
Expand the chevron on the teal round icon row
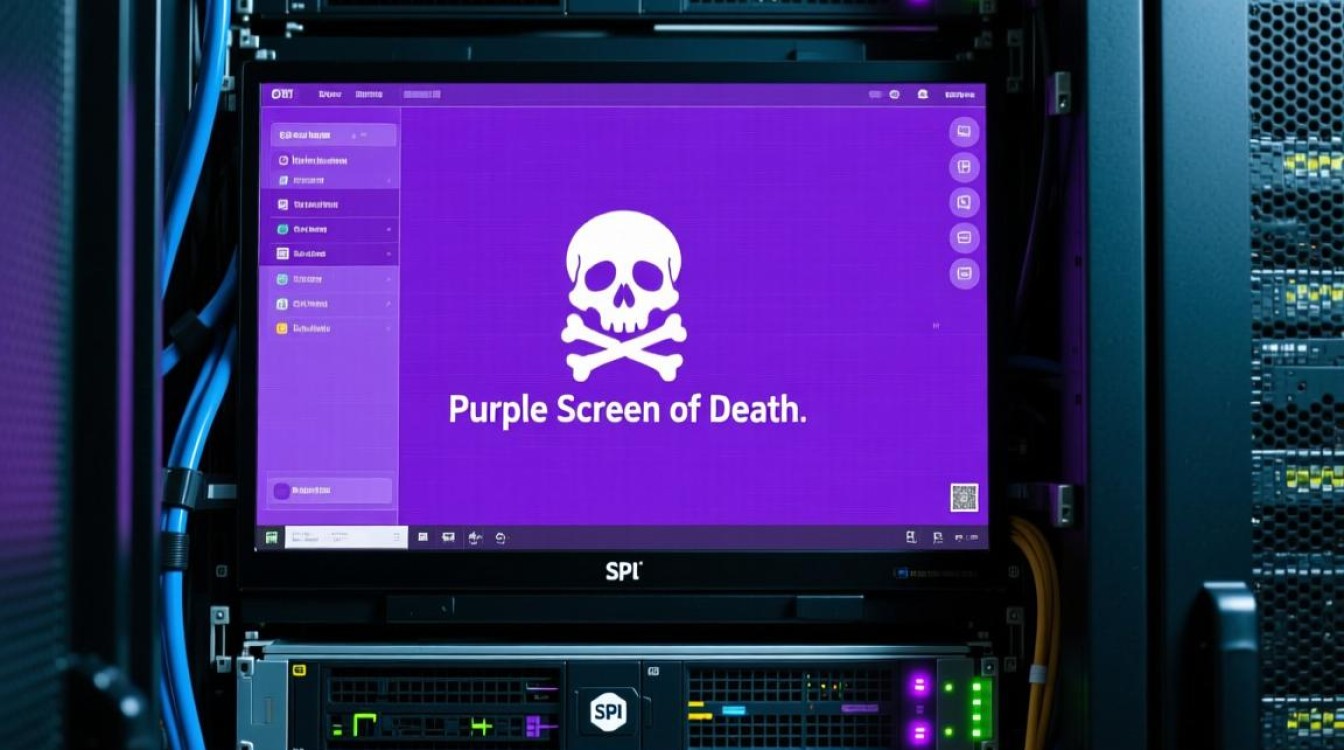pyautogui.click(x=388, y=230)
